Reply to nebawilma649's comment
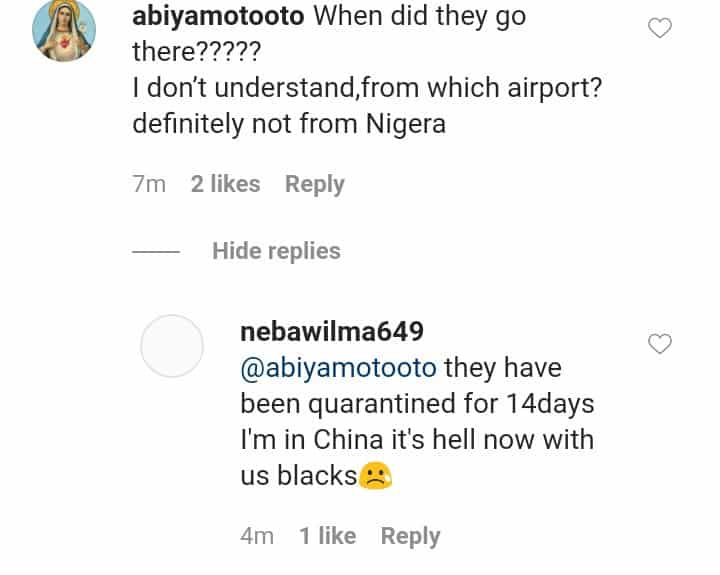The image size is (720, 575). 410,536
